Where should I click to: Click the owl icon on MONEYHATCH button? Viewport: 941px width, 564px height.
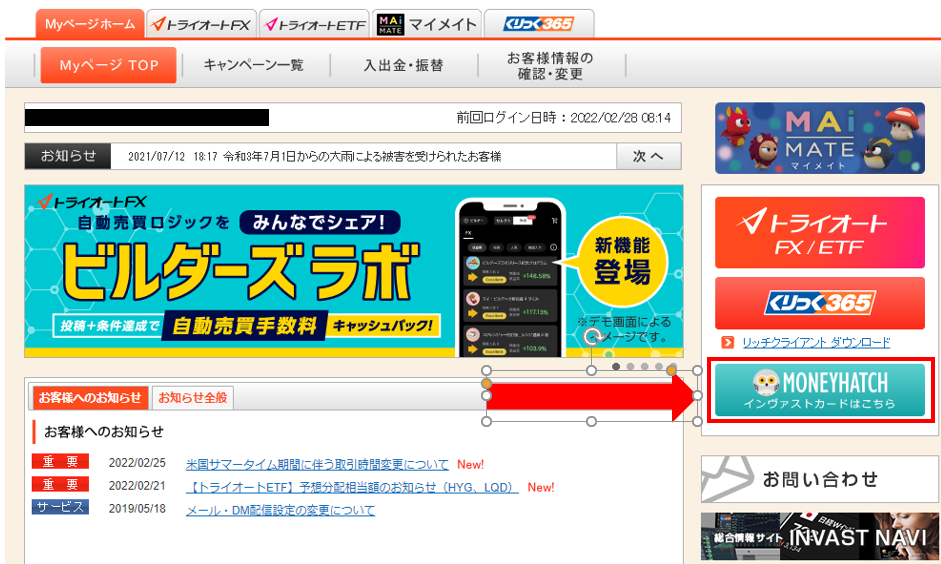click(x=766, y=382)
